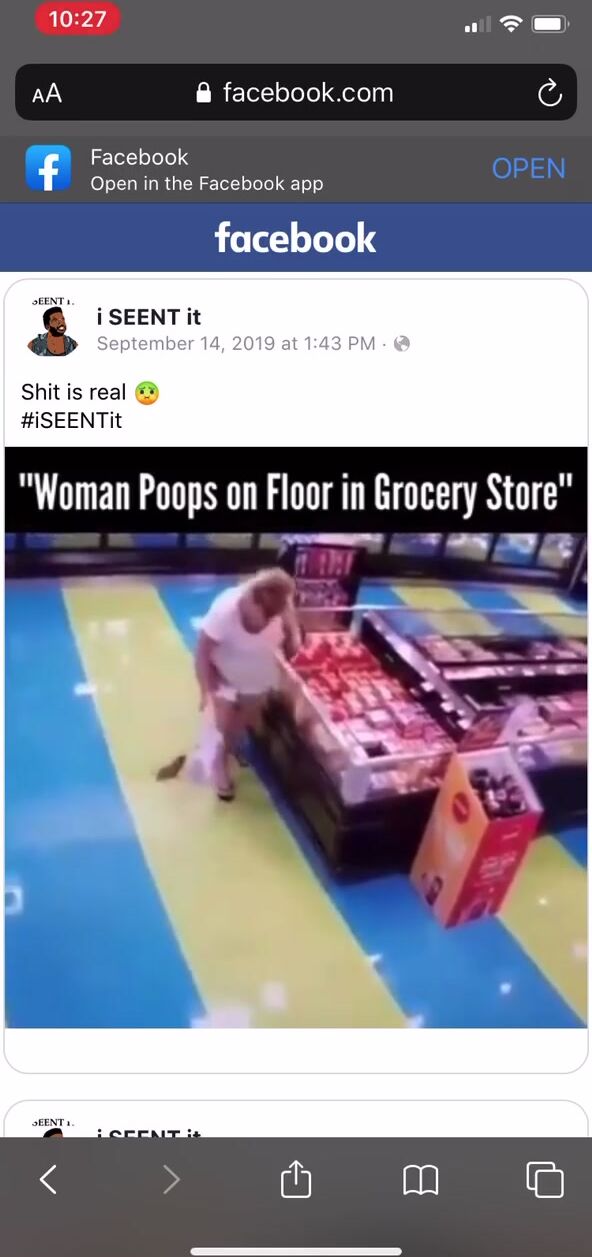This screenshot has width=592, height=1257.
Task: Open the i SEENT it page name
Action: tap(148, 317)
